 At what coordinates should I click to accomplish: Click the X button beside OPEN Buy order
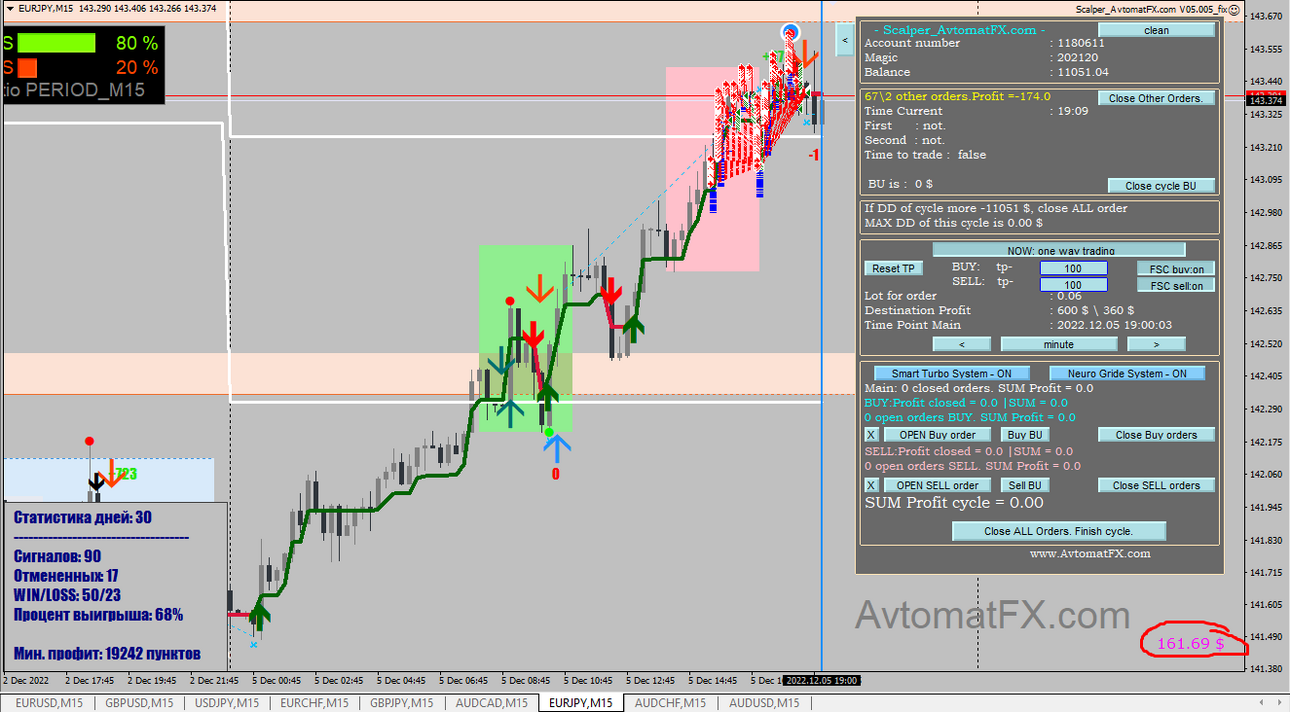tap(871, 434)
